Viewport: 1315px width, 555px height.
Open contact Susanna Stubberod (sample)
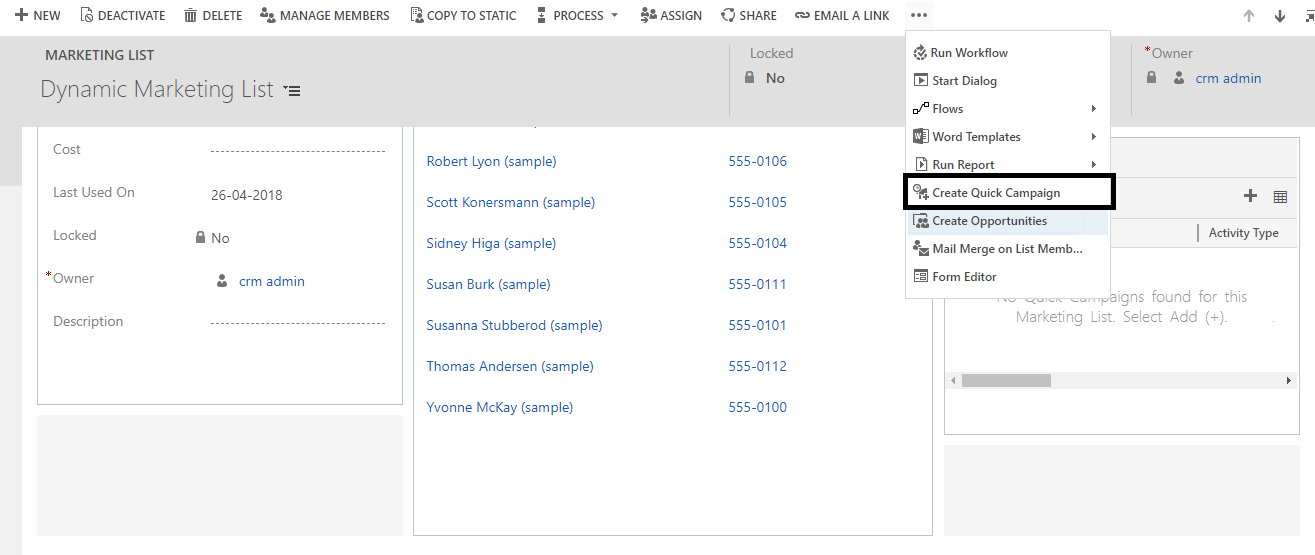click(514, 325)
